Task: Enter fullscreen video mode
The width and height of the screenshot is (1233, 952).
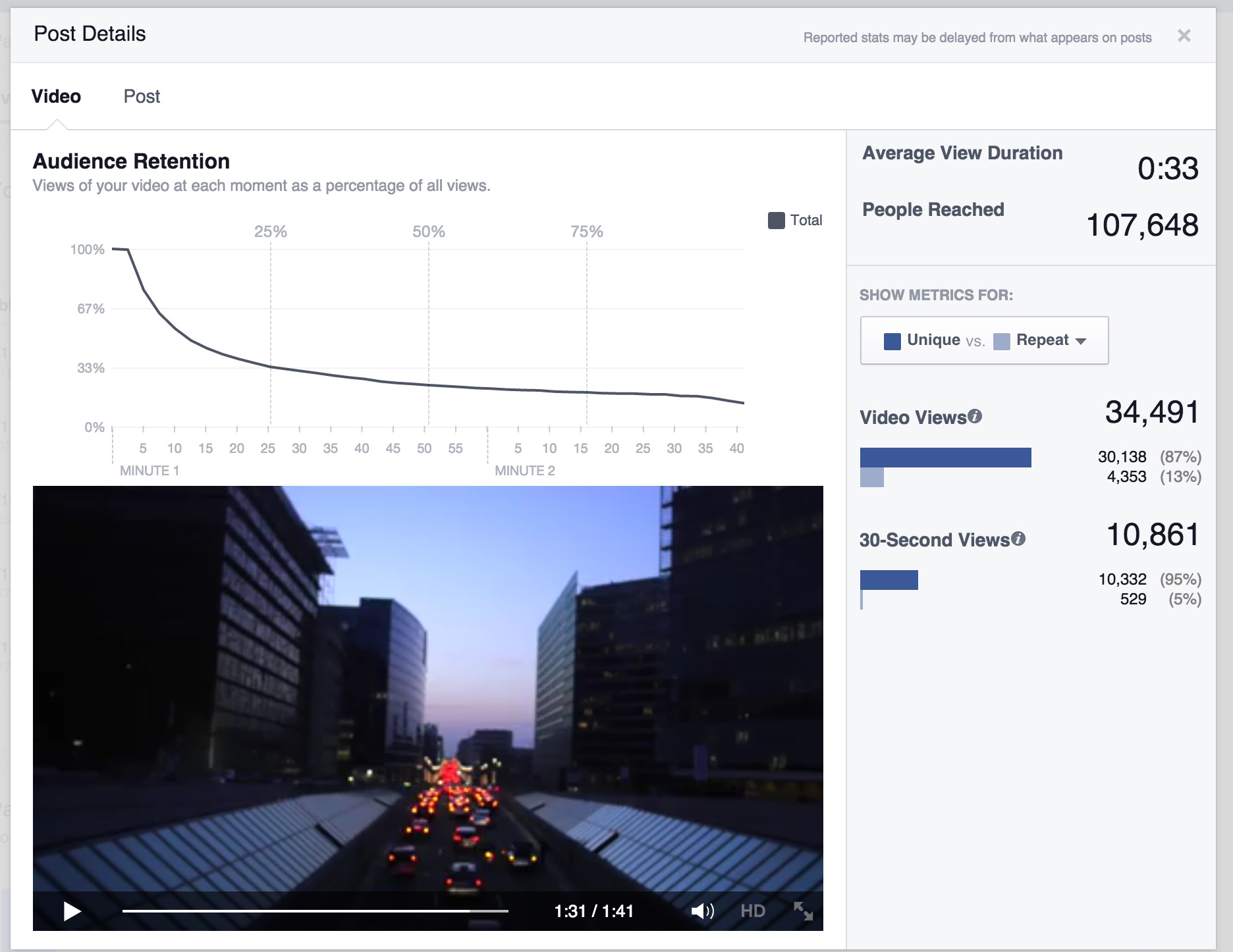Action: (803, 911)
